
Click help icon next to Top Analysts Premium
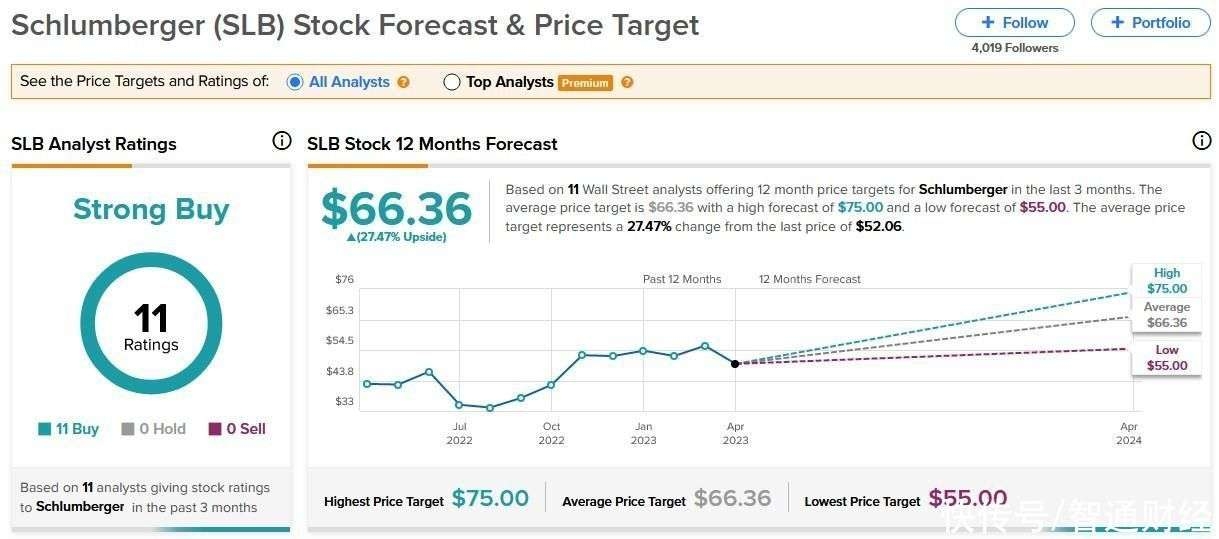coord(627,82)
